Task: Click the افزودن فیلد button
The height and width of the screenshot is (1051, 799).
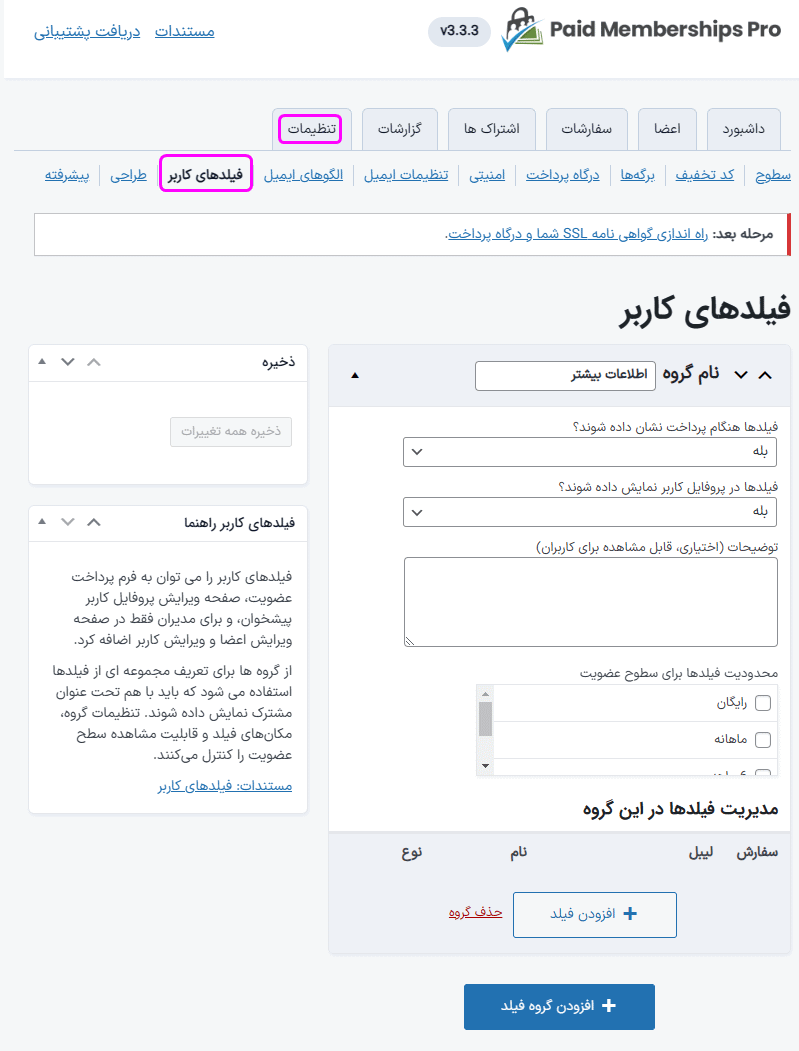Action: click(x=595, y=914)
